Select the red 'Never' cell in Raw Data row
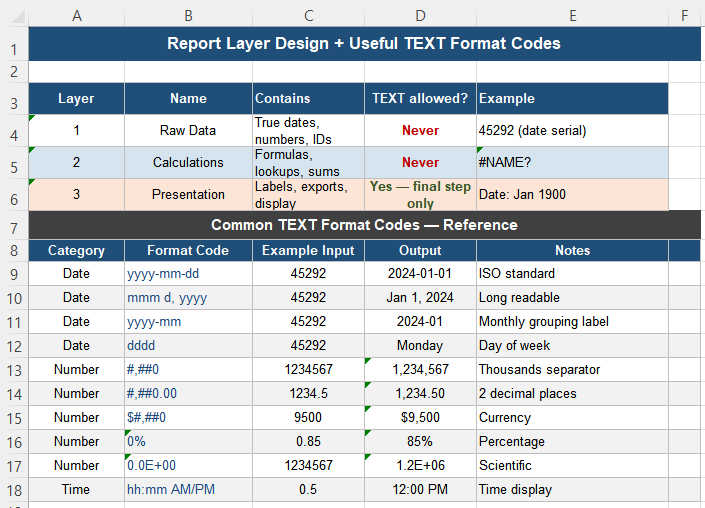This screenshot has height=508, width=705. pyautogui.click(x=420, y=130)
